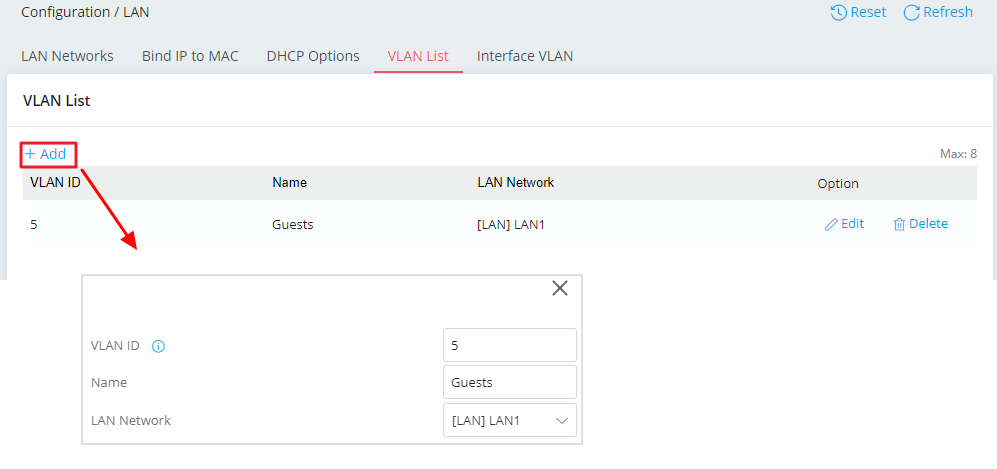Select the VLAN List tab
This screenshot has height=469, width=997.
(x=418, y=56)
